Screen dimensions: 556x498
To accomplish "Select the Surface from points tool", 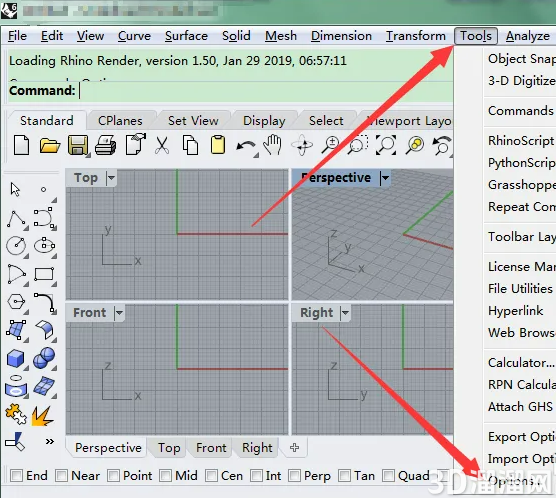I will [16, 330].
